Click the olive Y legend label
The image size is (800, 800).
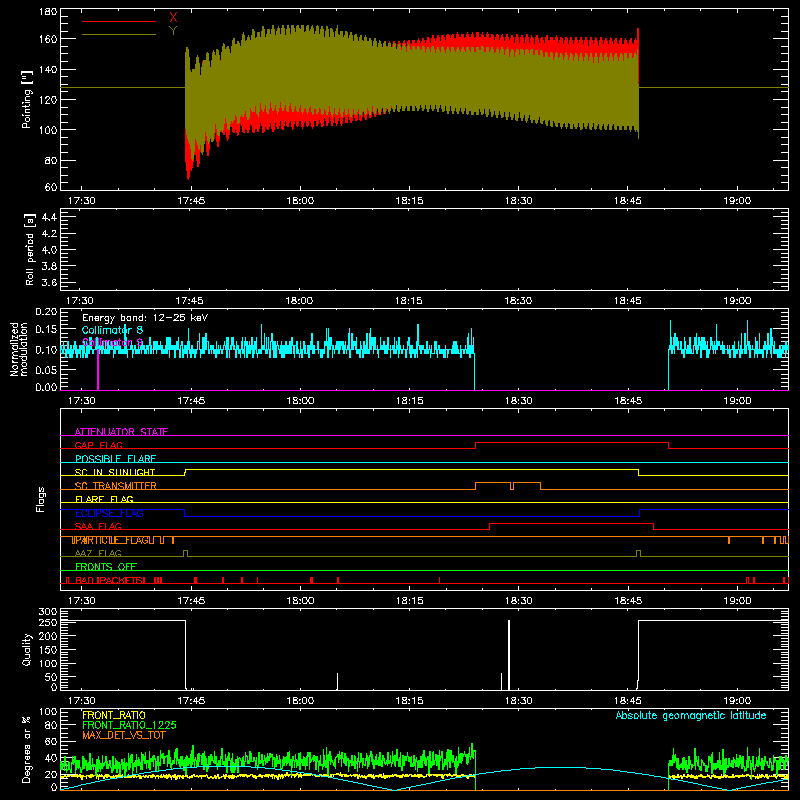coord(173,31)
